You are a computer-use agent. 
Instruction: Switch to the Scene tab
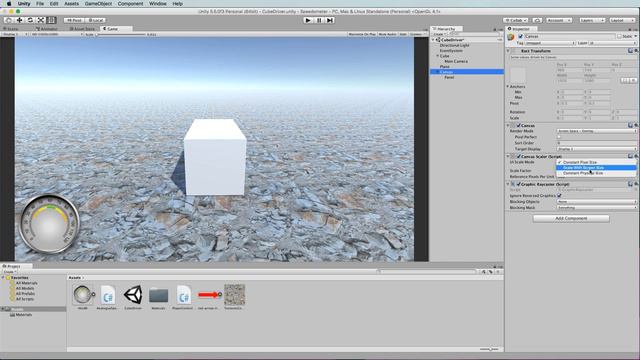coord(11,29)
